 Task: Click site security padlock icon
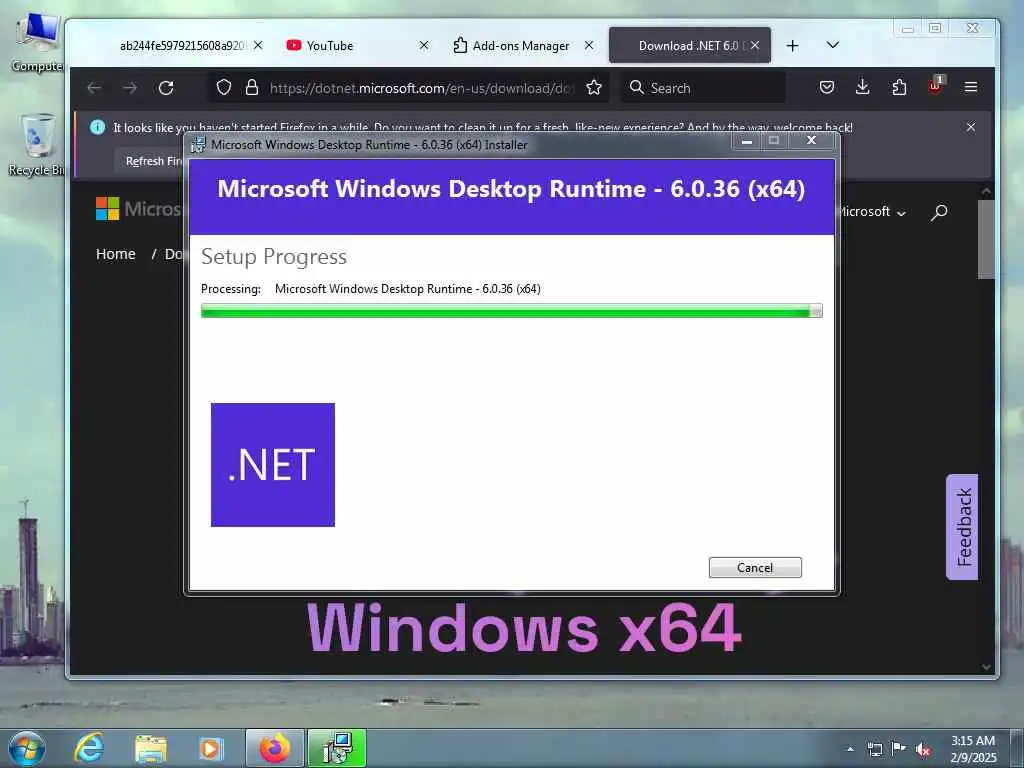pyautogui.click(x=251, y=88)
